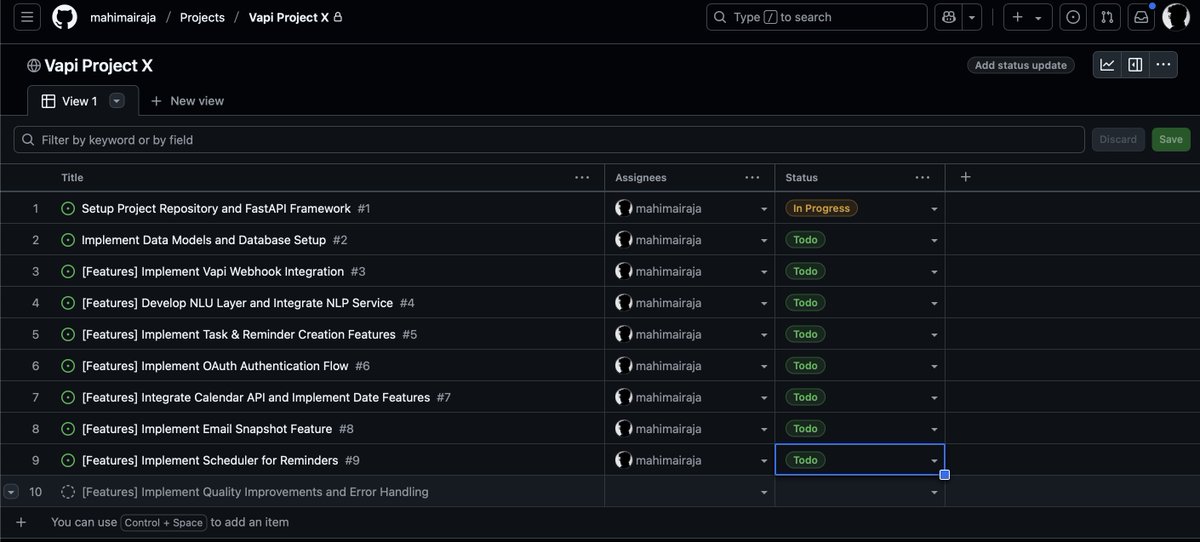Open empty status dropdown for row 10
Screen dimensions: 1200x542
point(934,492)
